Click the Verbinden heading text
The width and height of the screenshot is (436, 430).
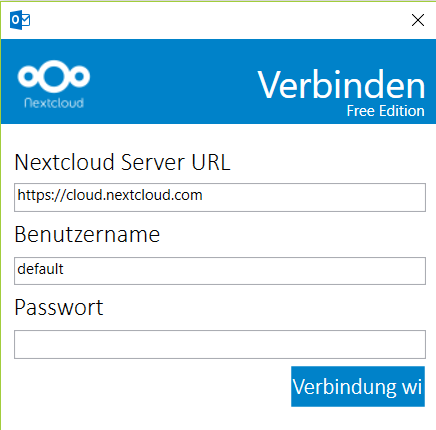coord(341,85)
